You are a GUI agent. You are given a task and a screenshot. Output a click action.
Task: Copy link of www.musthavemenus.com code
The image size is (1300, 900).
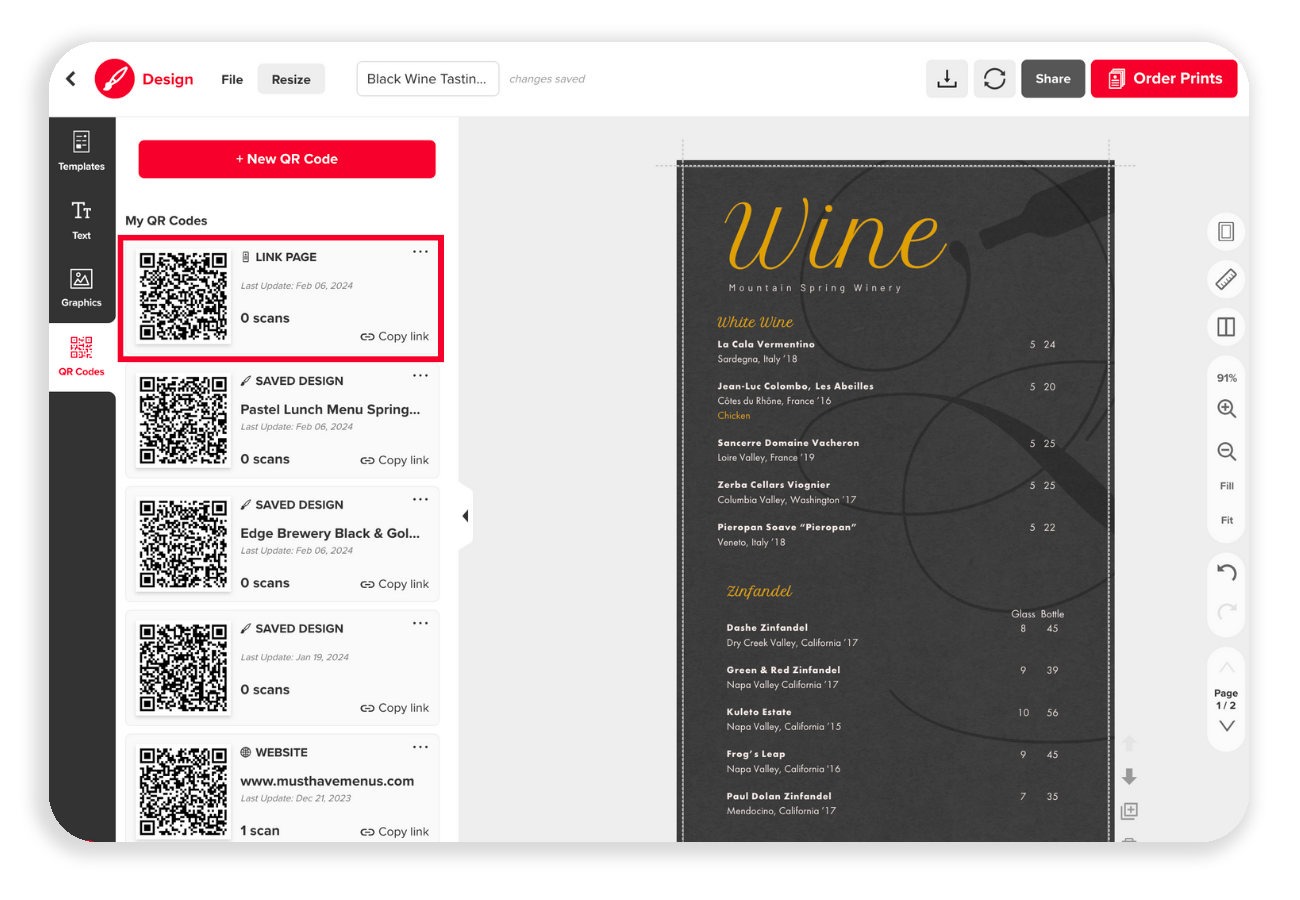point(395,832)
